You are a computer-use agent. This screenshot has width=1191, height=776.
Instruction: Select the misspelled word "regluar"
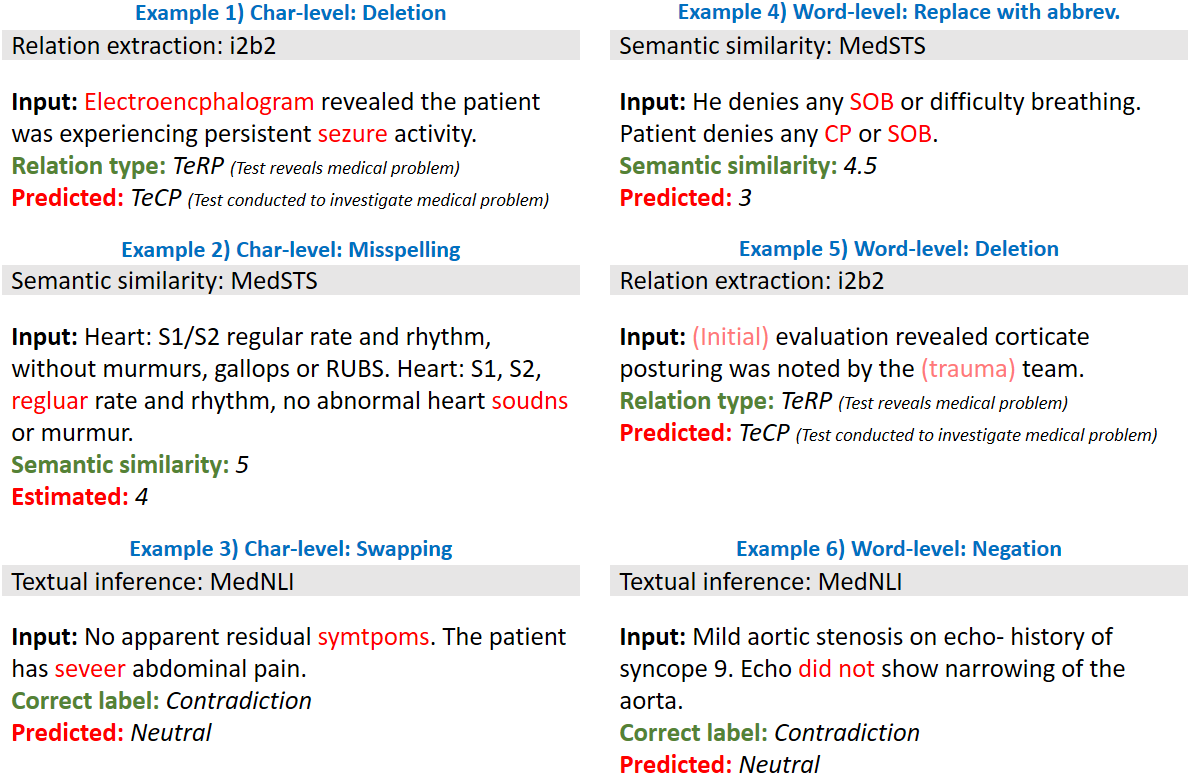[x=49, y=402]
